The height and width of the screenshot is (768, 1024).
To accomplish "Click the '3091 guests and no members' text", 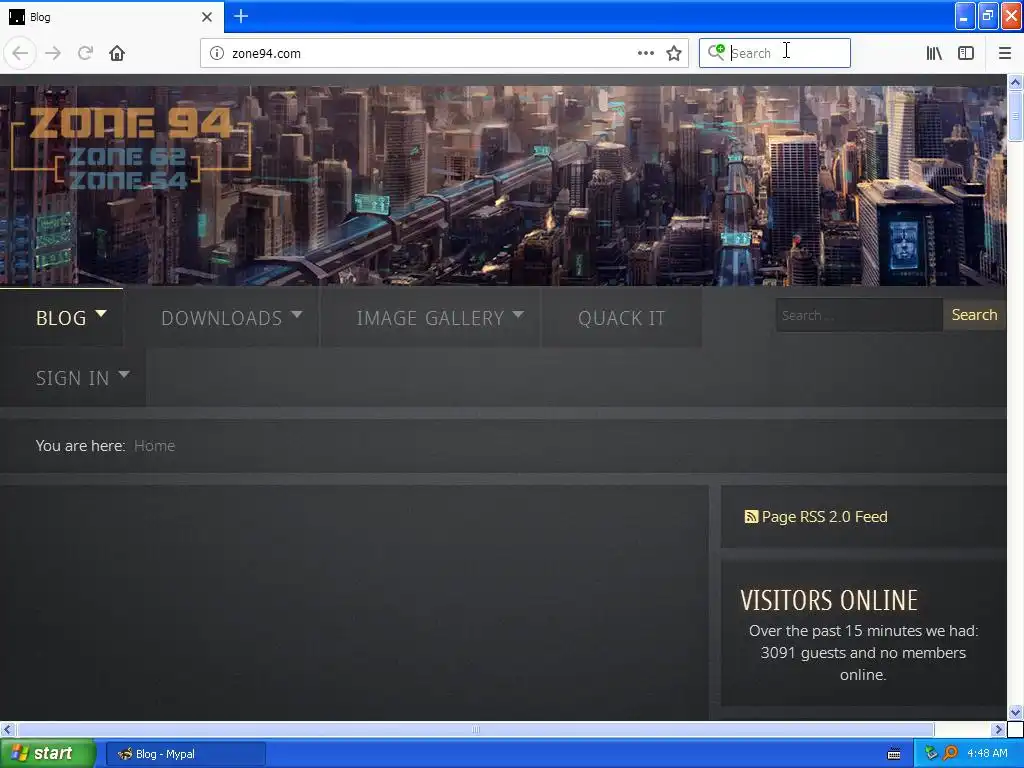I will tap(863, 652).
